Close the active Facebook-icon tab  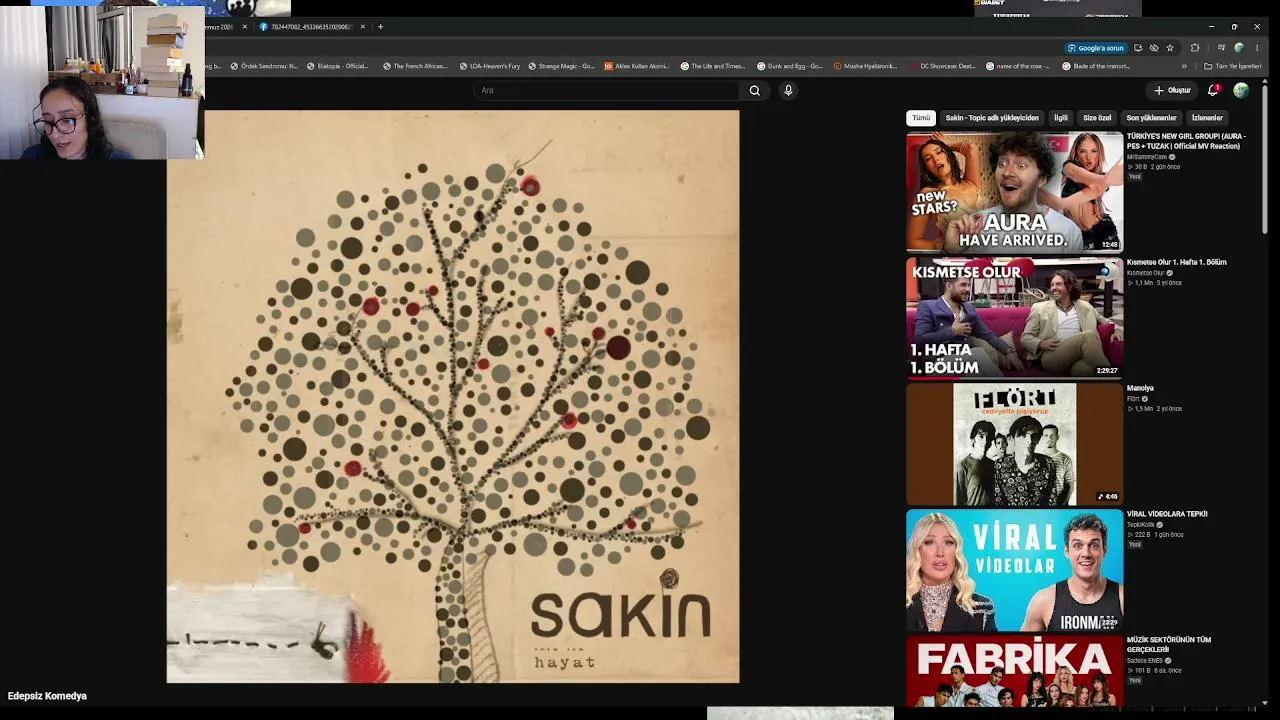(x=363, y=27)
